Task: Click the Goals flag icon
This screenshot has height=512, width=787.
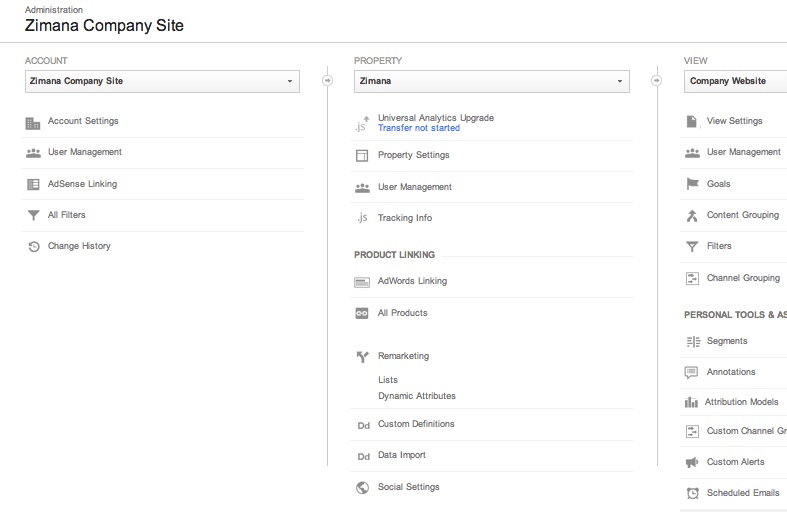Action: [693, 184]
